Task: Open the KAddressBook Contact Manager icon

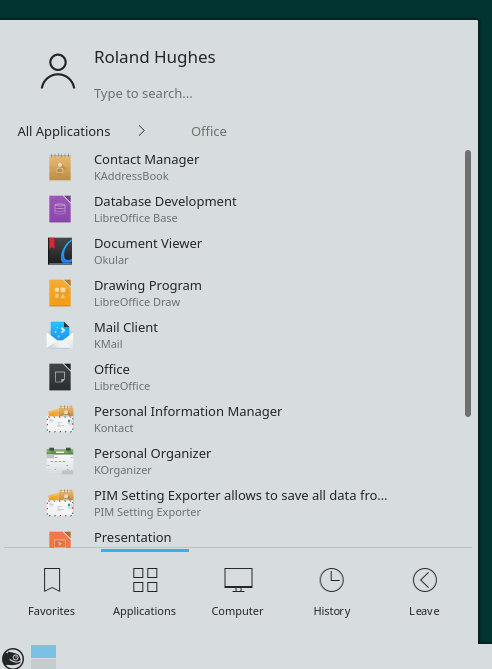Action: coord(60,167)
